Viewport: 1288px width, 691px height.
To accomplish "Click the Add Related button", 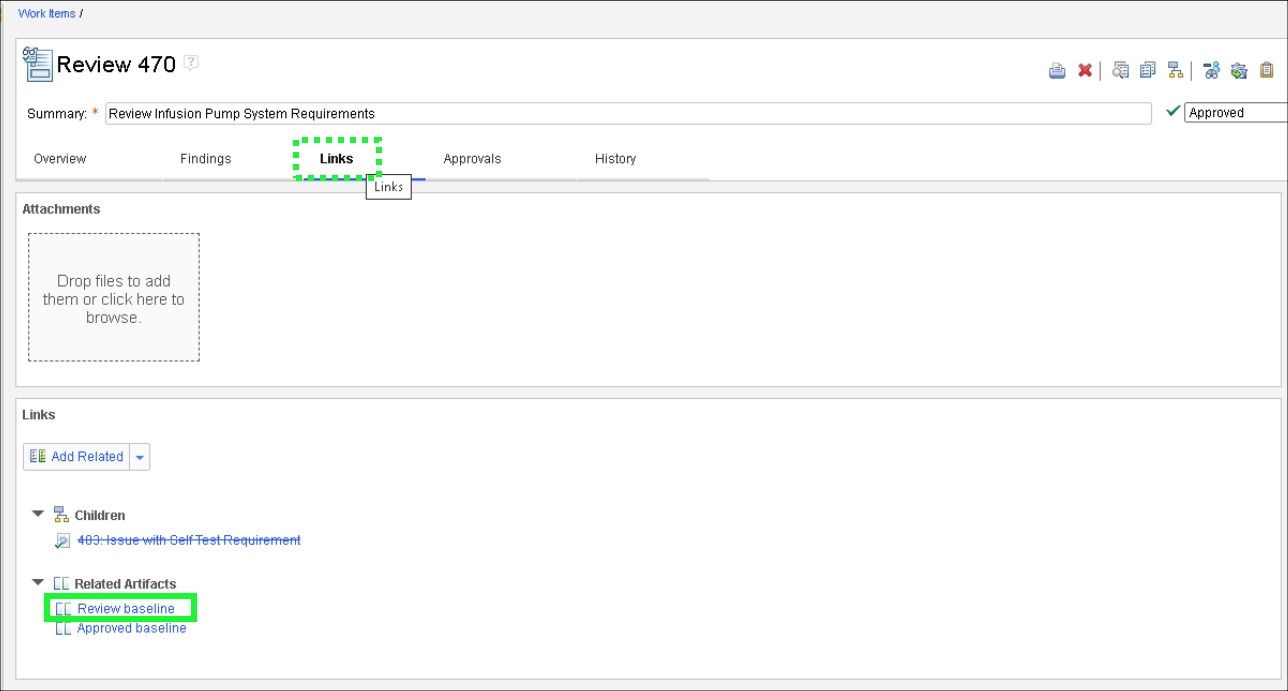I will 77,457.
